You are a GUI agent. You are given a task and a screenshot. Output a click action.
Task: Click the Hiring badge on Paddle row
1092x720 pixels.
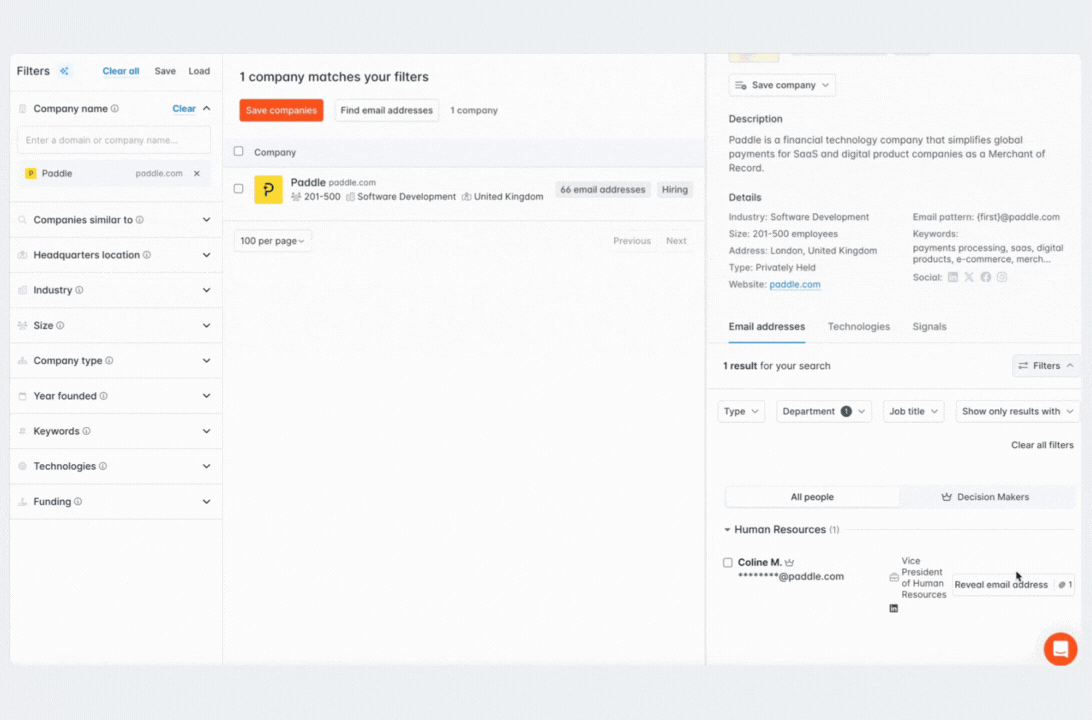click(674, 189)
